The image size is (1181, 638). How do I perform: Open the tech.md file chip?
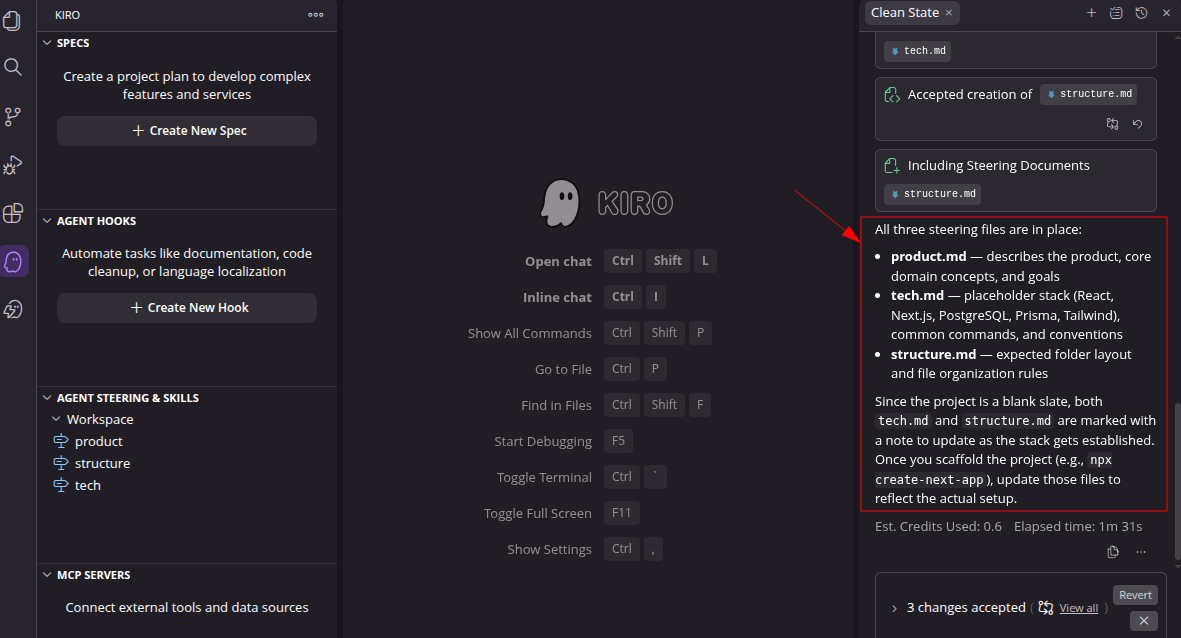(x=917, y=50)
